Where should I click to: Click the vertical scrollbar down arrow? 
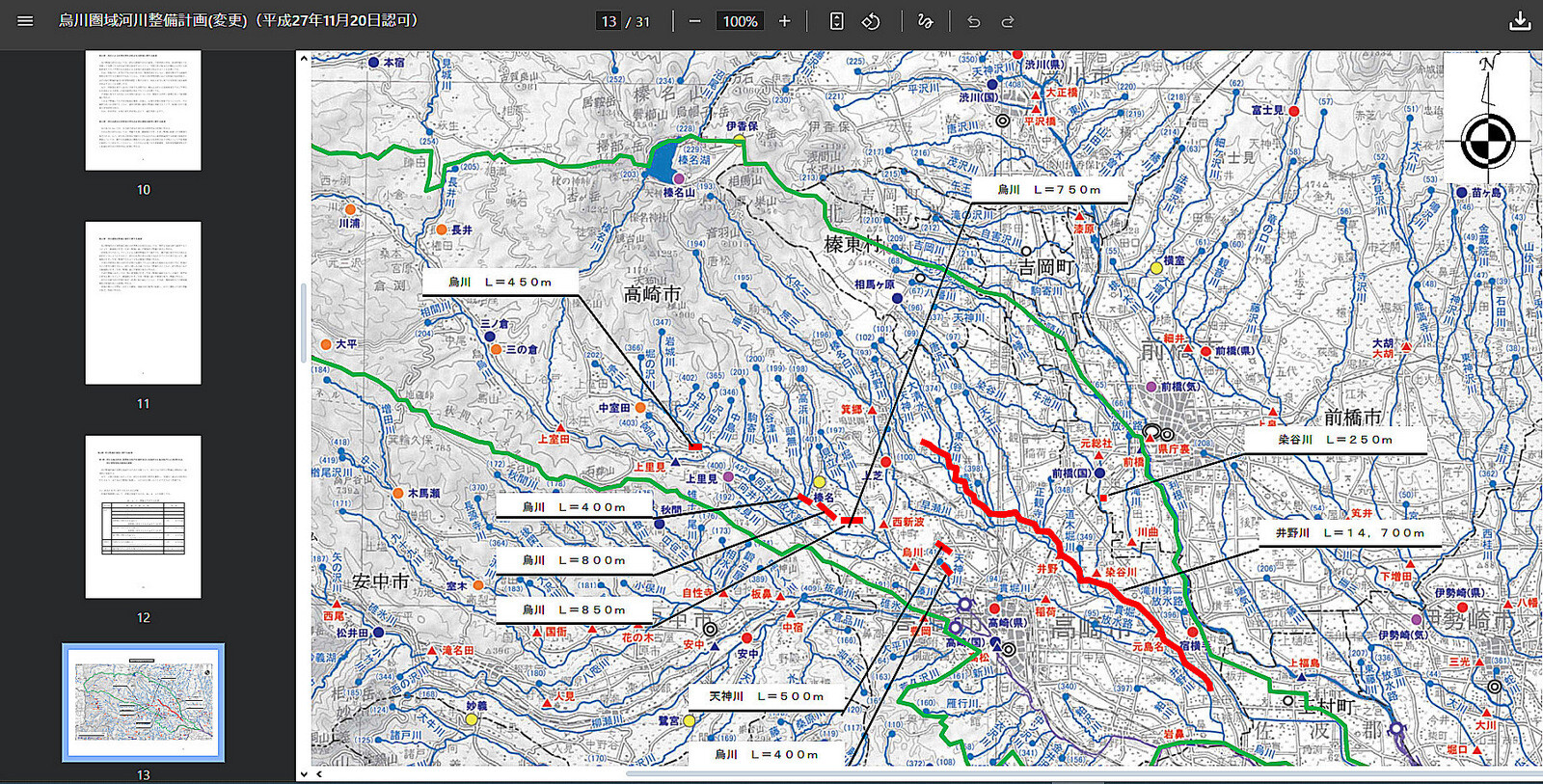point(304,773)
